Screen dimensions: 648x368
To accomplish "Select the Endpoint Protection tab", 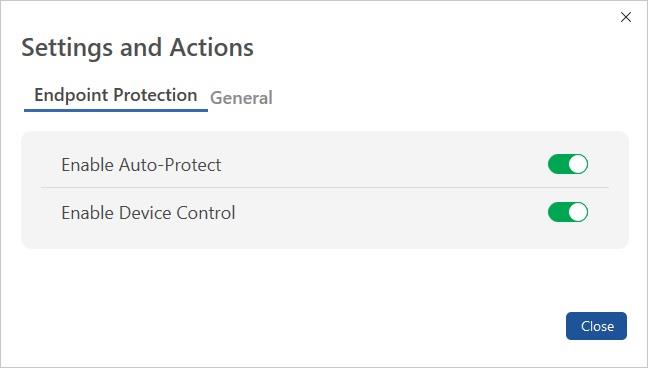I will pos(116,95).
